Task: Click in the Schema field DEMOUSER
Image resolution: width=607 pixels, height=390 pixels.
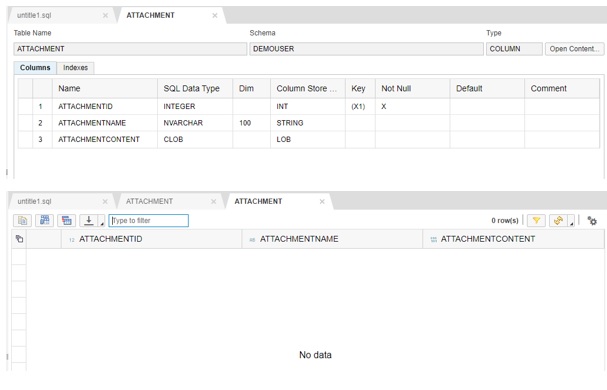Action: coord(366,49)
